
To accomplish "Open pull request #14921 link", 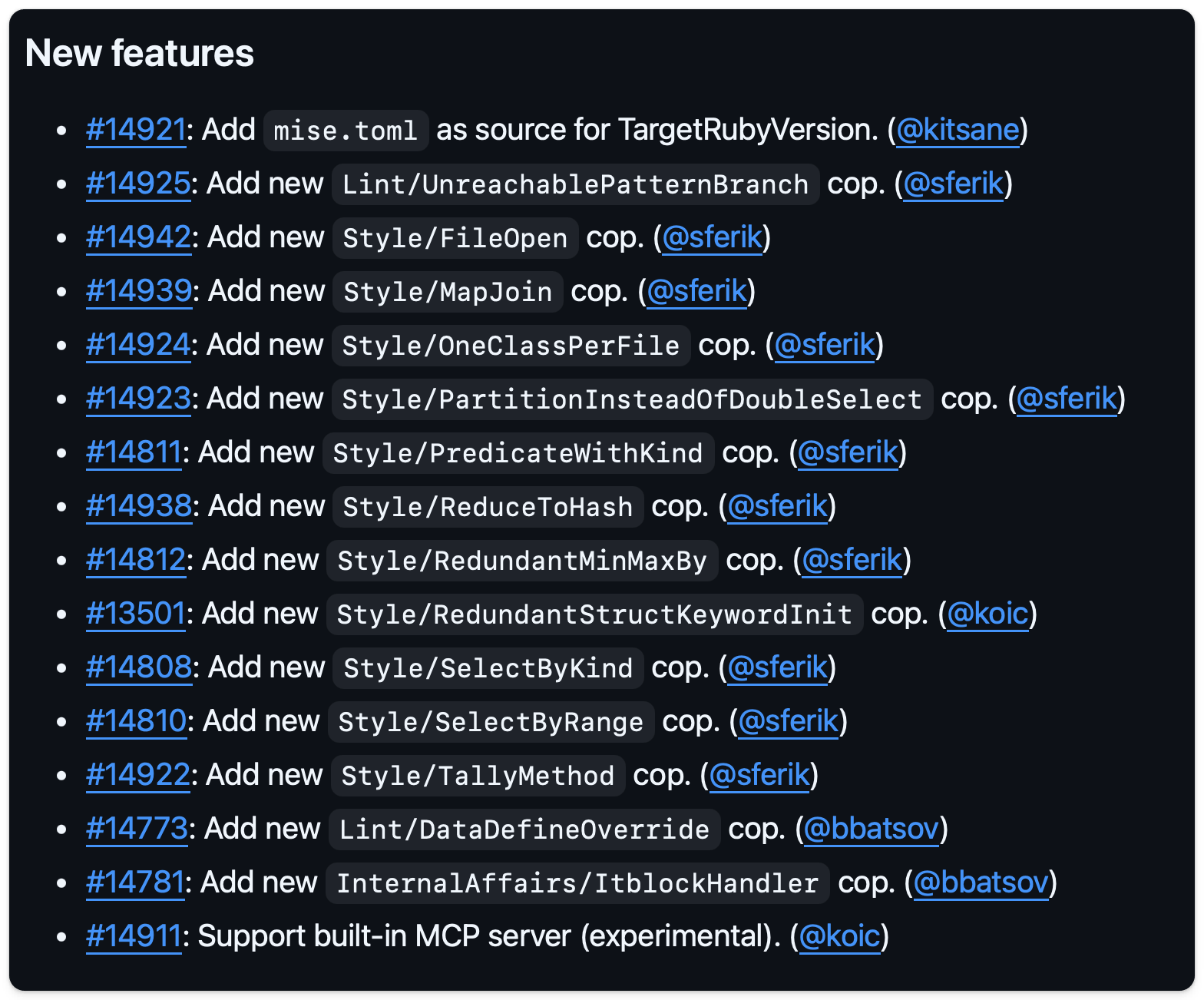I will pos(136,130).
